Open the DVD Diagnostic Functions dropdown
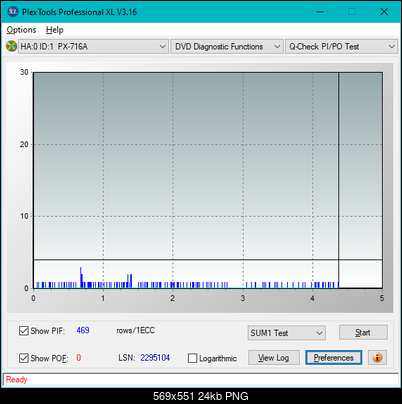The width and height of the screenshot is (402, 404). [x=227, y=47]
